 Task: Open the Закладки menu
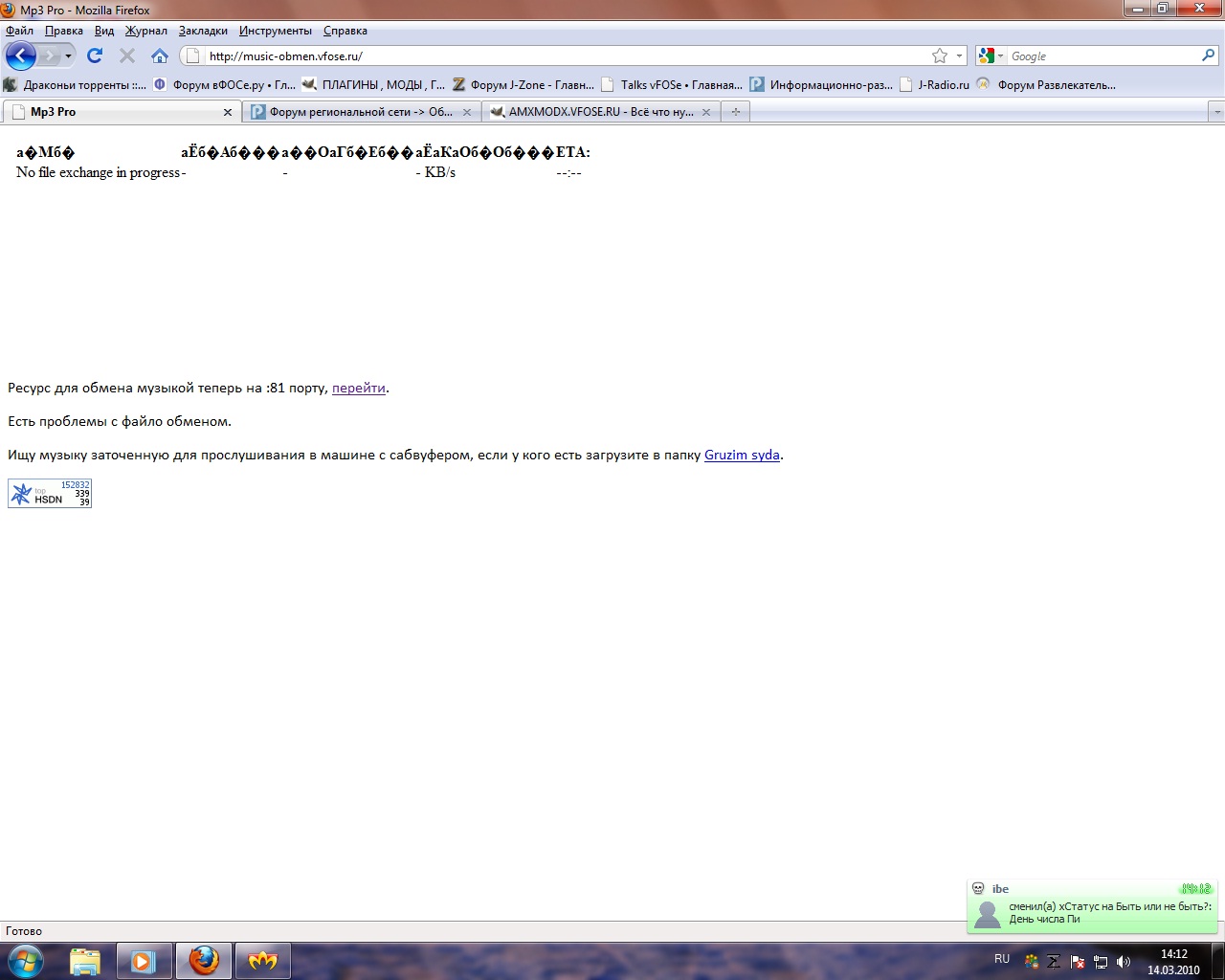(x=203, y=31)
